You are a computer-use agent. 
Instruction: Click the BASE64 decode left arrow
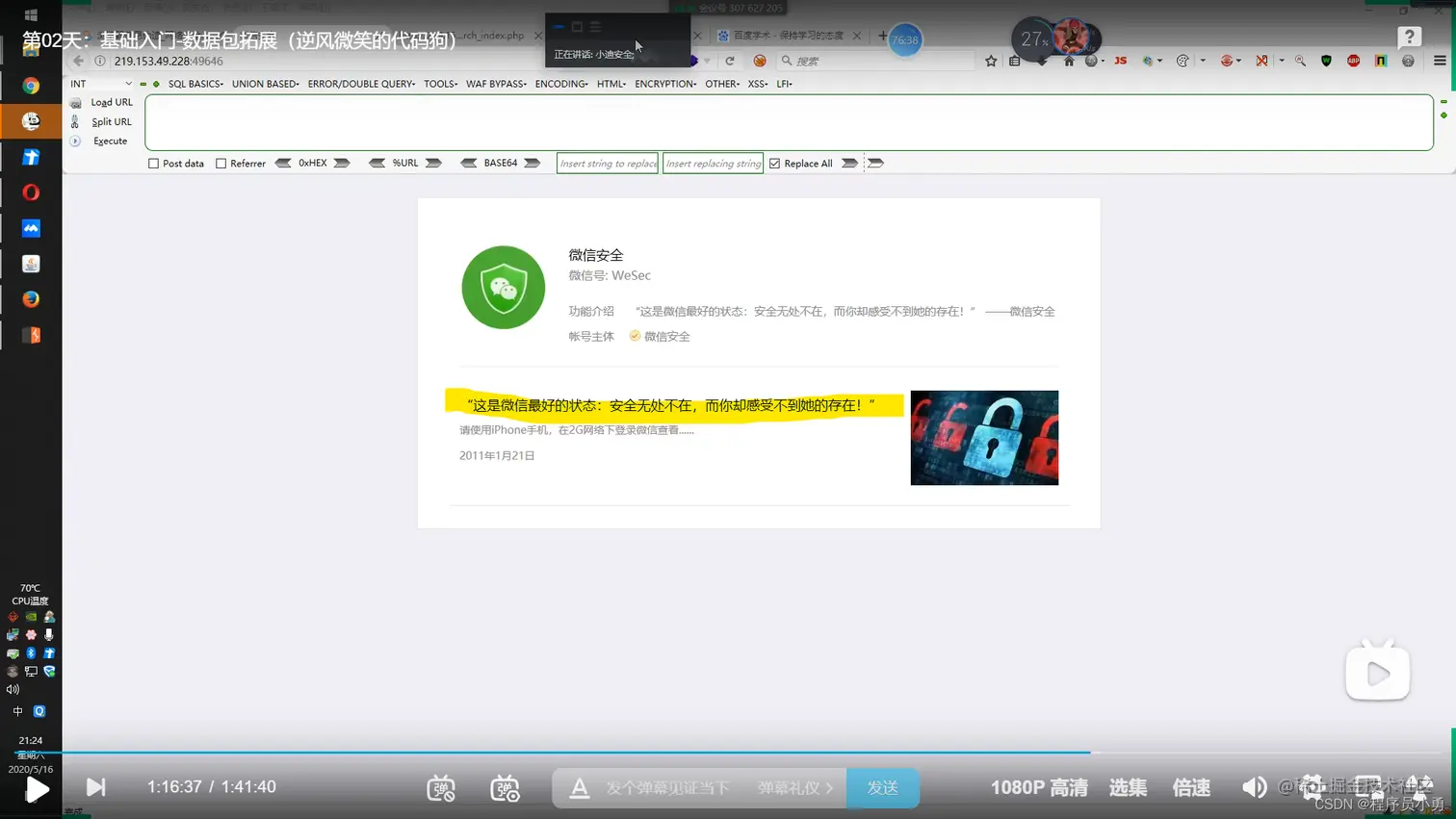click(x=469, y=164)
